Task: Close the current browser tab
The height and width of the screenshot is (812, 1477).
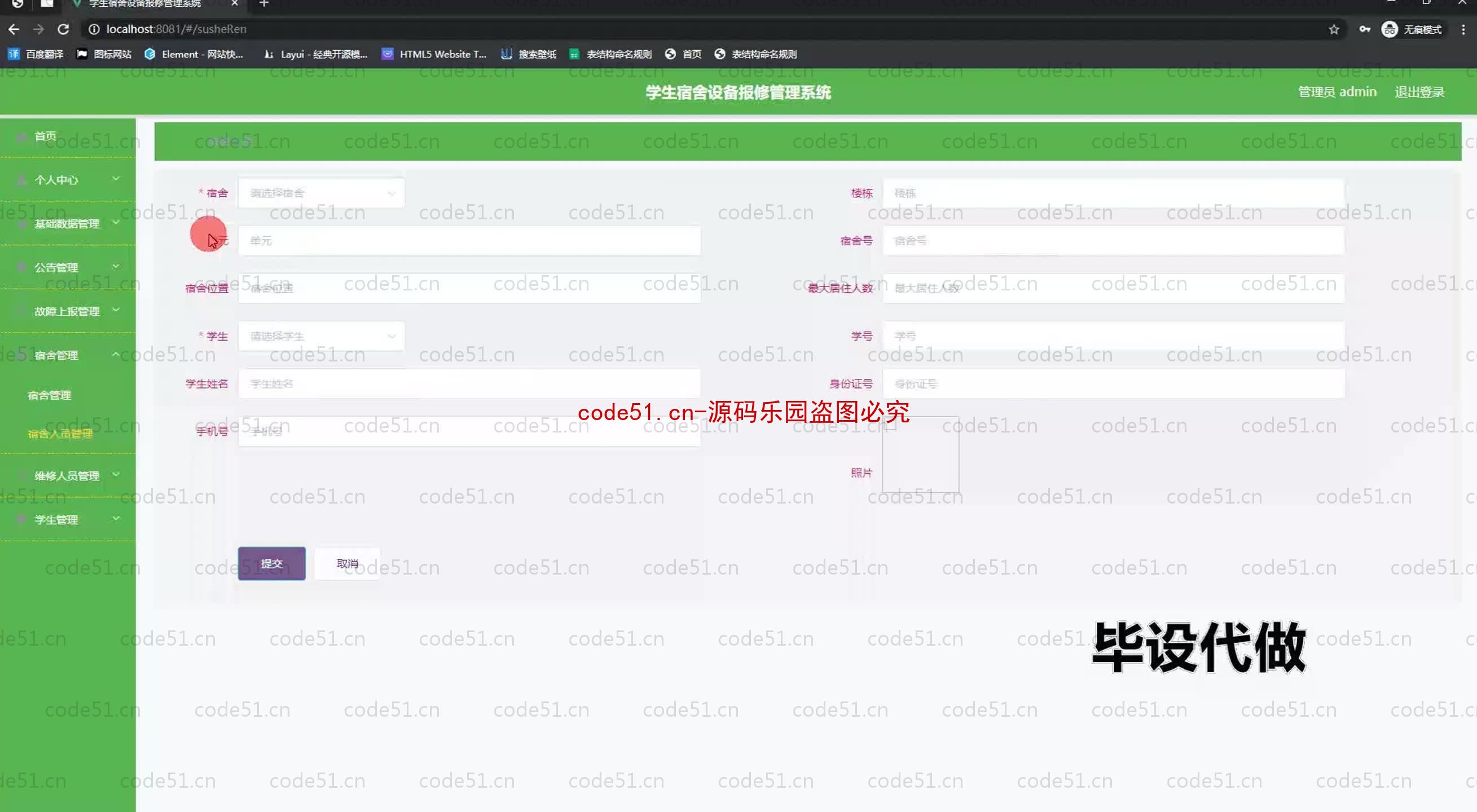Action: pos(235,3)
